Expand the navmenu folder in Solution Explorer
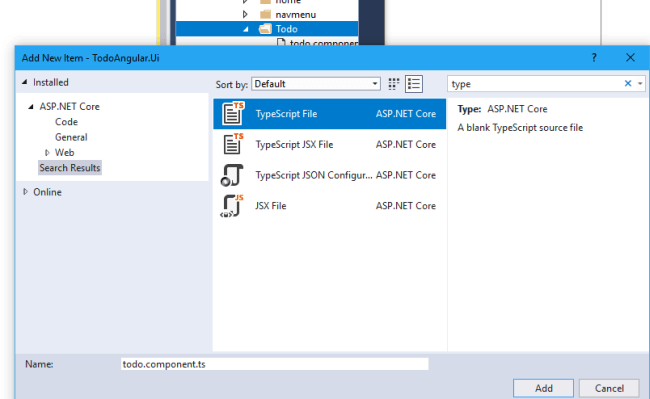The width and height of the screenshot is (650, 399). pos(245,15)
